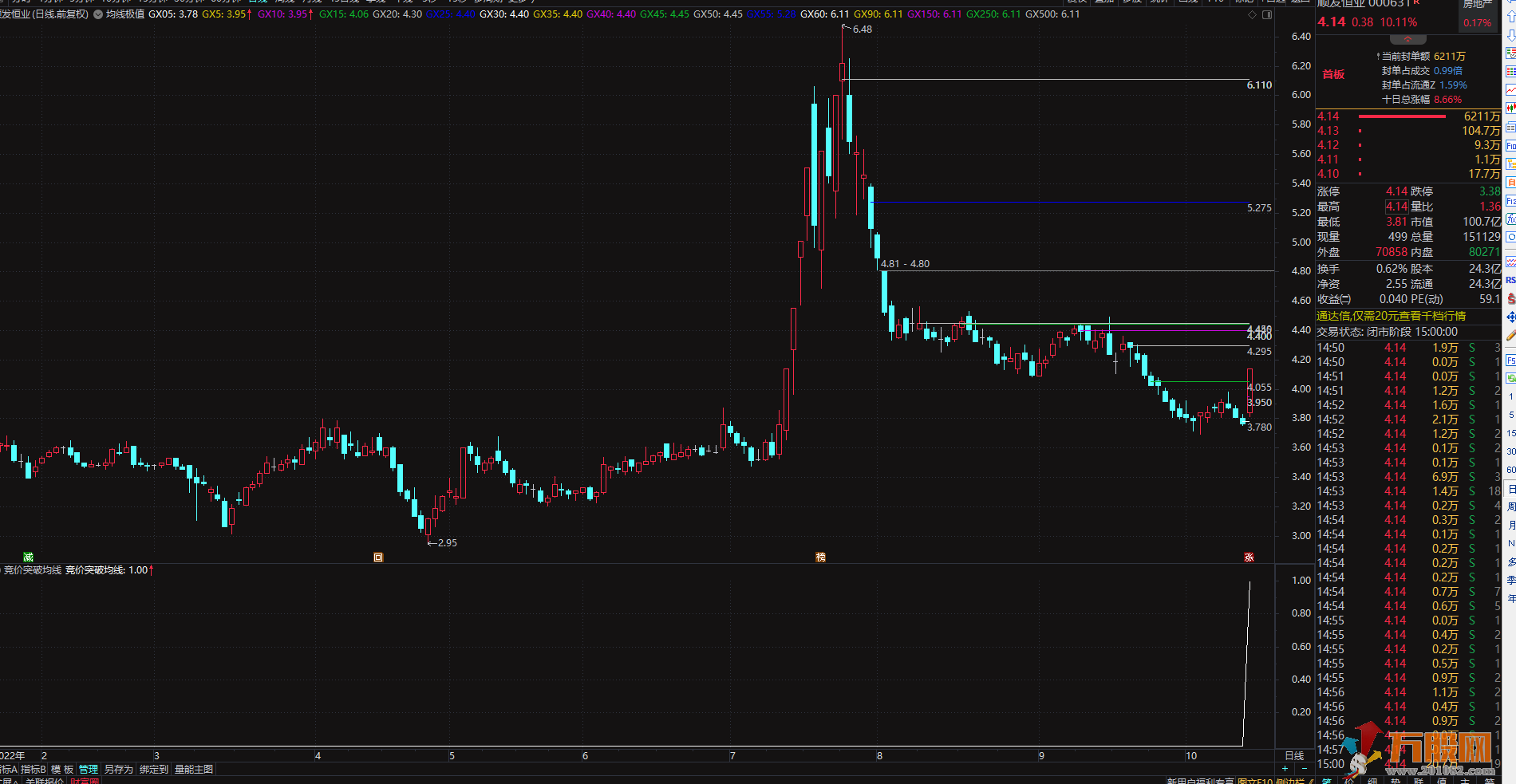The image size is (1516, 784).
Task: Click the orange 榜 marker below the chart
Action: [820, 557]
